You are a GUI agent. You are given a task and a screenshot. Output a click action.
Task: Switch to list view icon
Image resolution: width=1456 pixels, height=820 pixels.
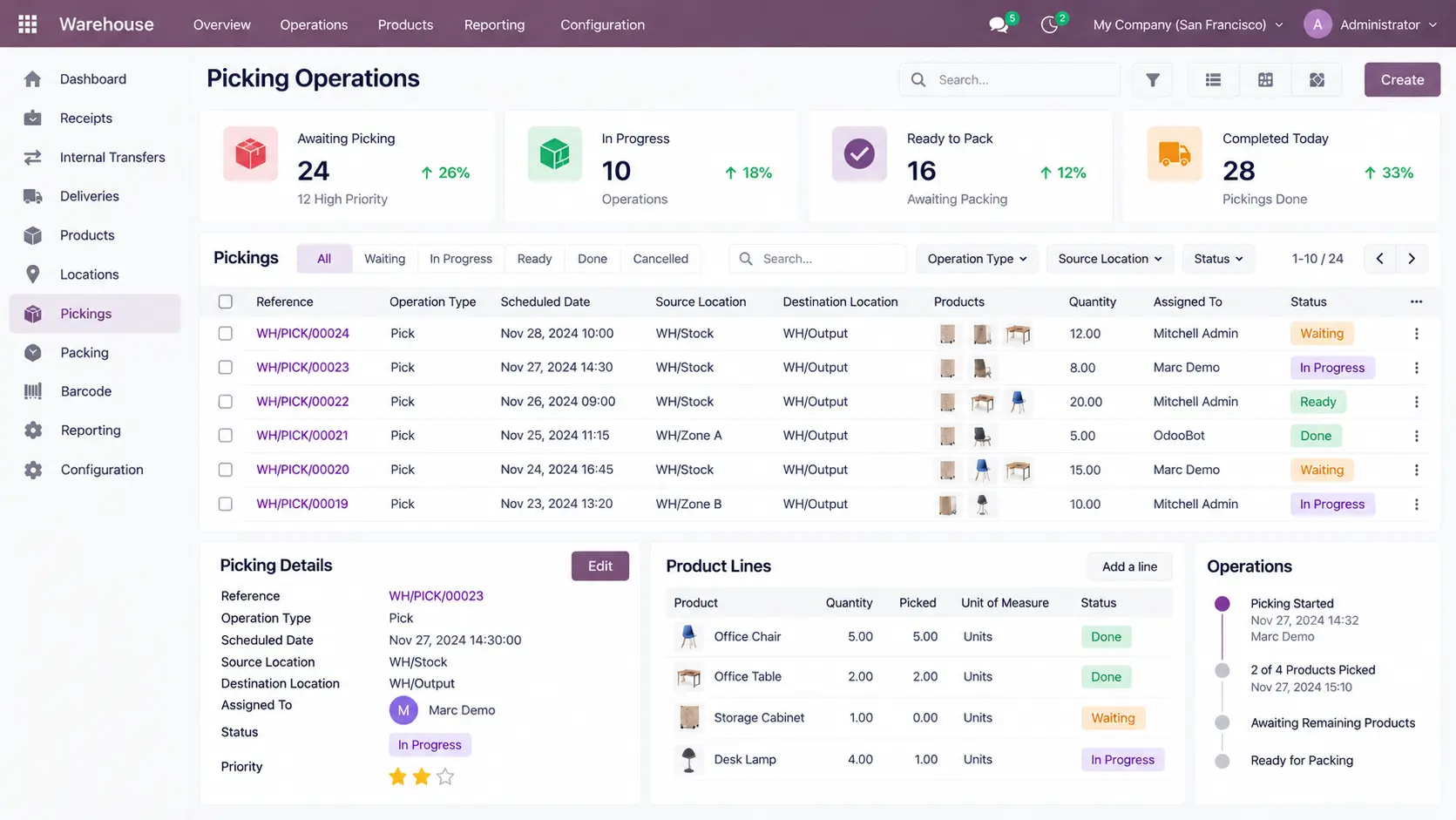pos(1213,79)
